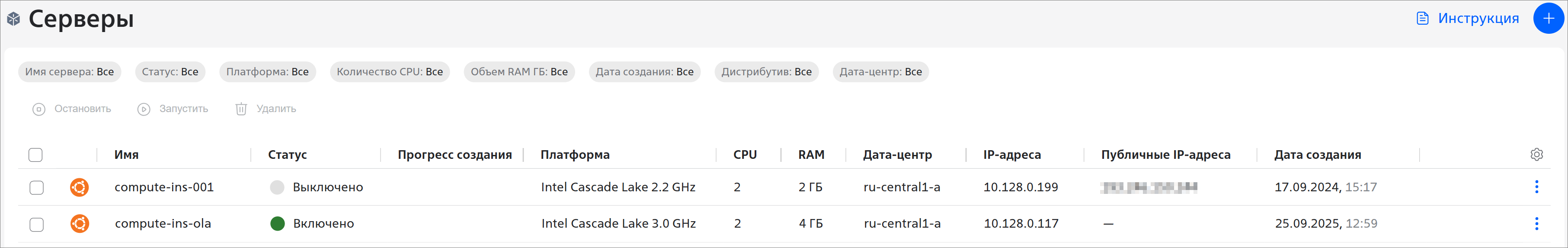Sort by the Имя column header

point(127,155)
